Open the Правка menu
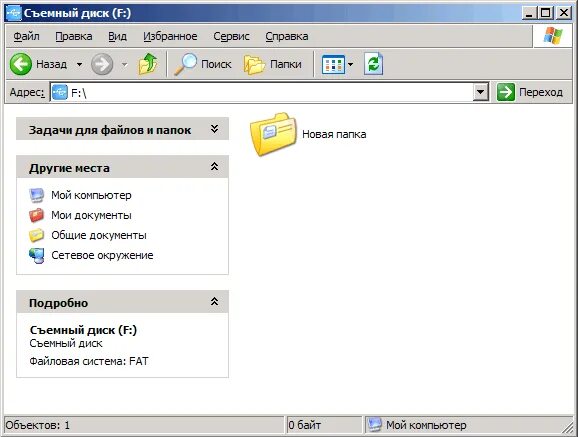This screenshot has width=578, height=437. (x=74, y=36)
